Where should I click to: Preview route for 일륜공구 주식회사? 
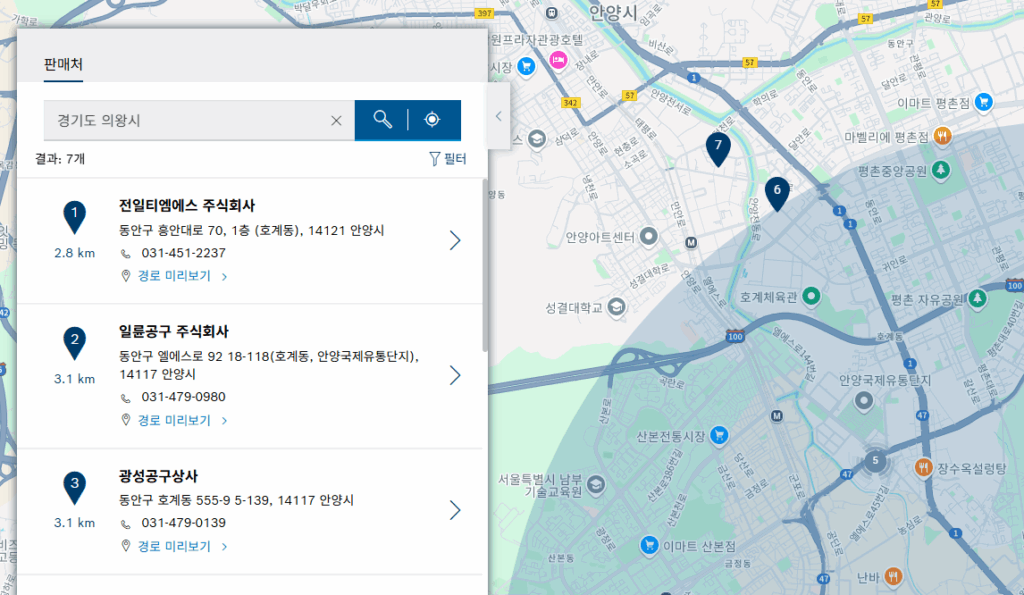coord(174,420)
